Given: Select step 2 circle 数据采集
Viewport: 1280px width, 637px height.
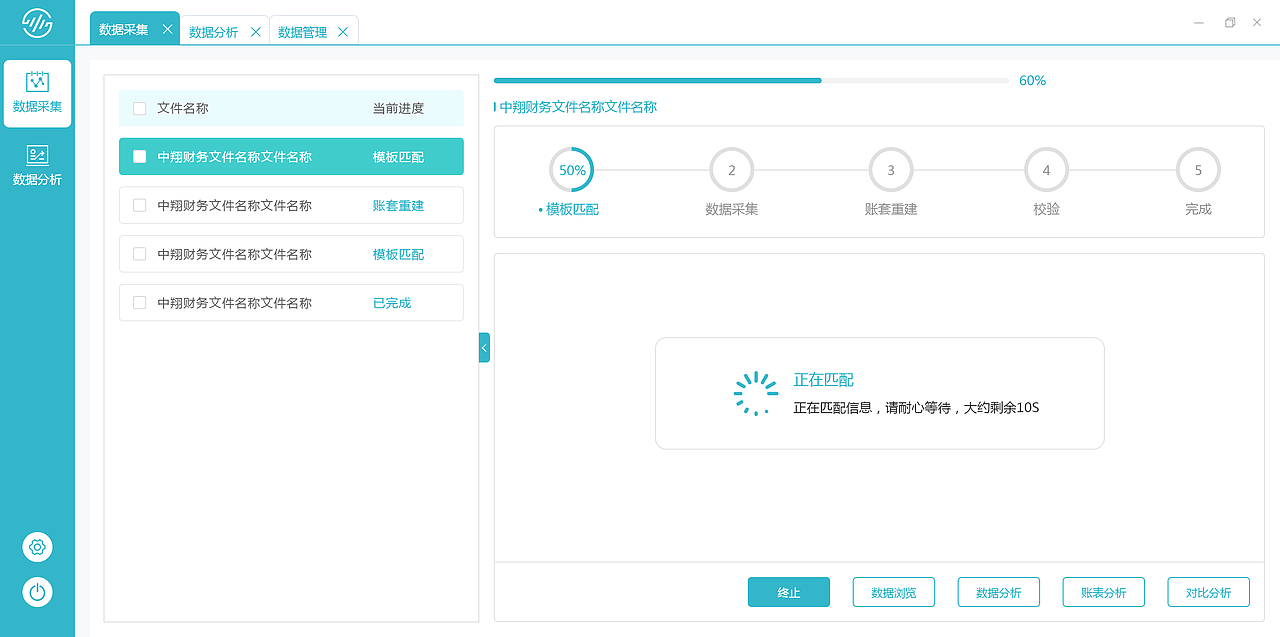Looking at the screenshot, I should tap(731, 170).
